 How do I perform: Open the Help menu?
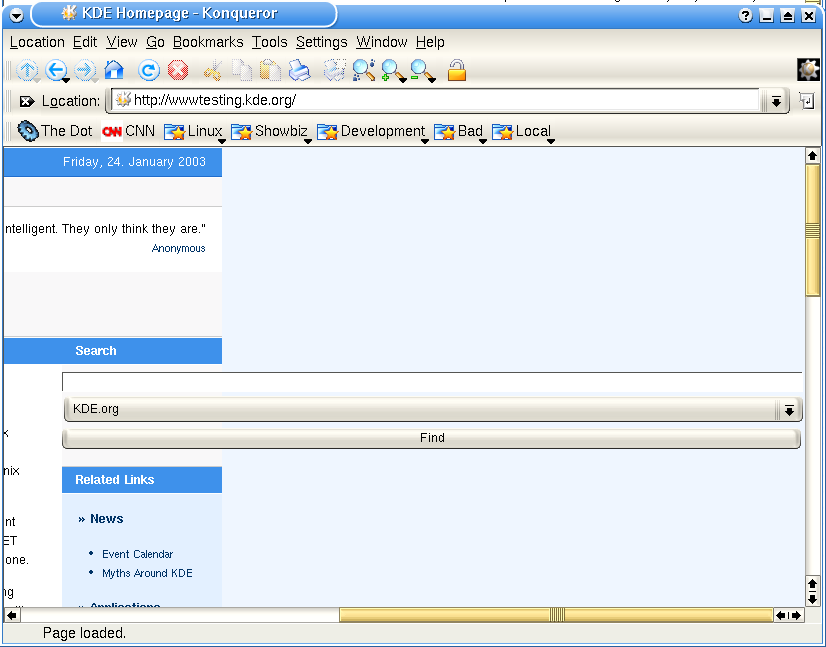(430, 42)
